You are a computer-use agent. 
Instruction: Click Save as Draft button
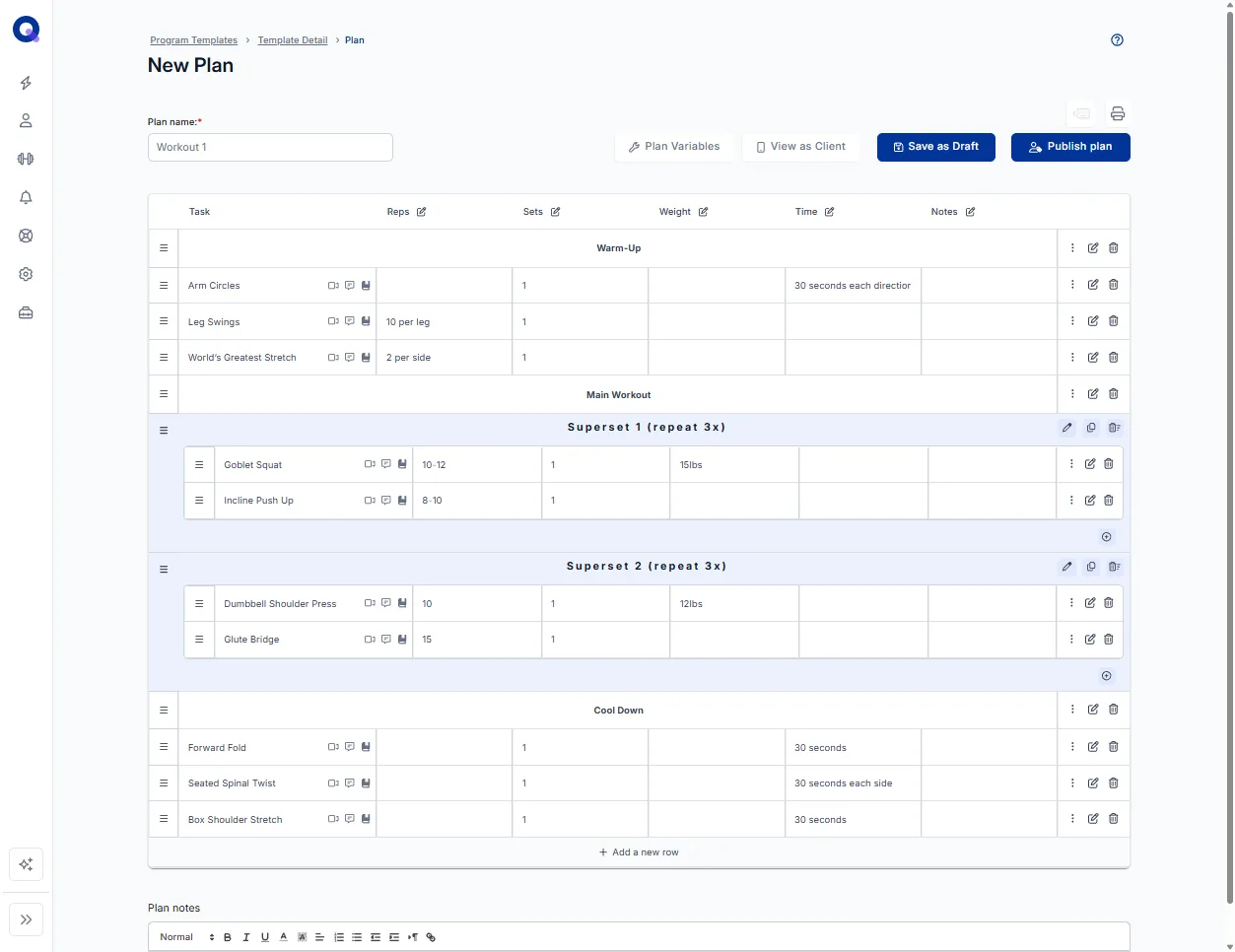[936, 147]
